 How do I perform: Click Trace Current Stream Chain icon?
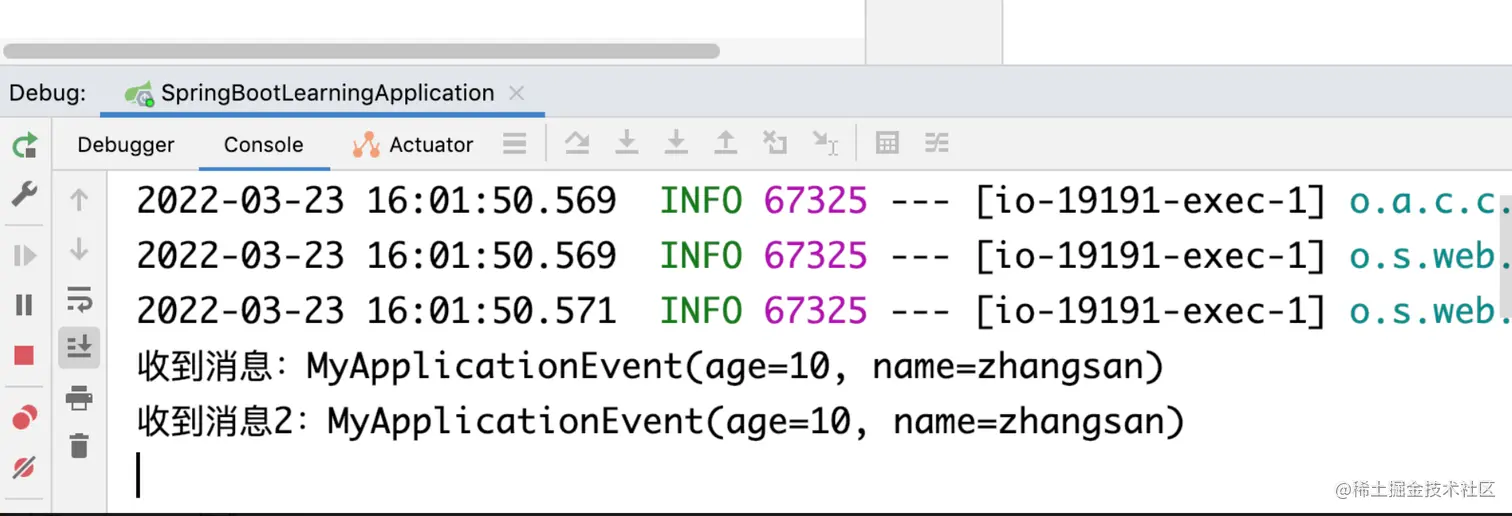coord(936,144)
